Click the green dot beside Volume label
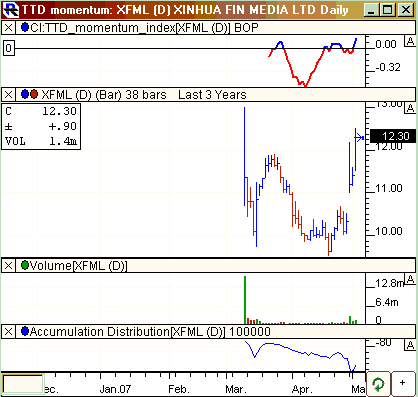The height and width of the screenshot is (397, 418). tap(25, 265)
